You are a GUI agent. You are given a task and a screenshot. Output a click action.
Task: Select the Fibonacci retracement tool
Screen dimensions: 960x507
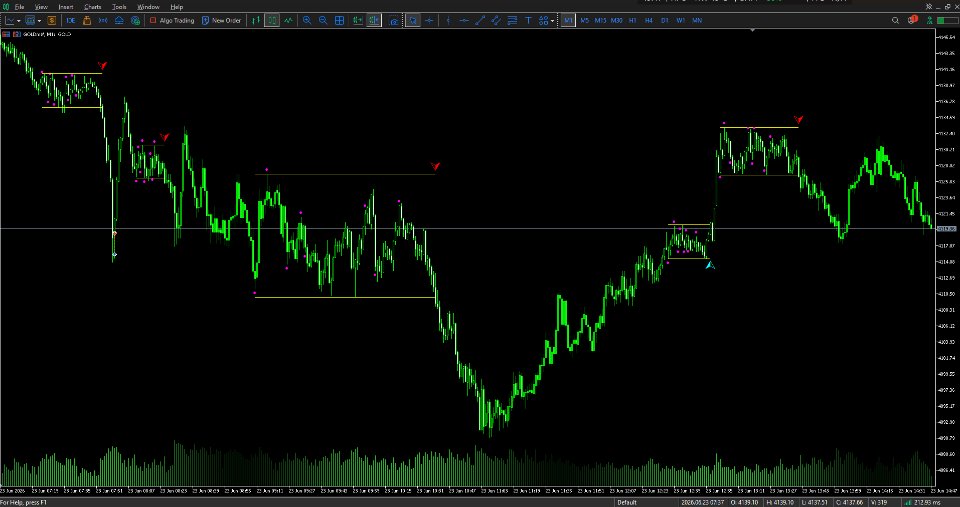click(x=512, y=20)
